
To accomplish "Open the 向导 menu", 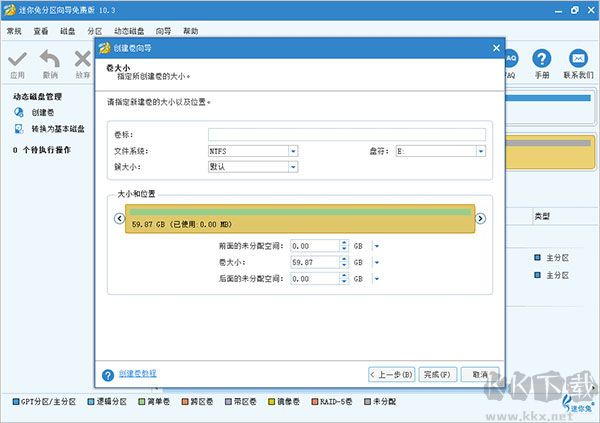I will (163, 31).
